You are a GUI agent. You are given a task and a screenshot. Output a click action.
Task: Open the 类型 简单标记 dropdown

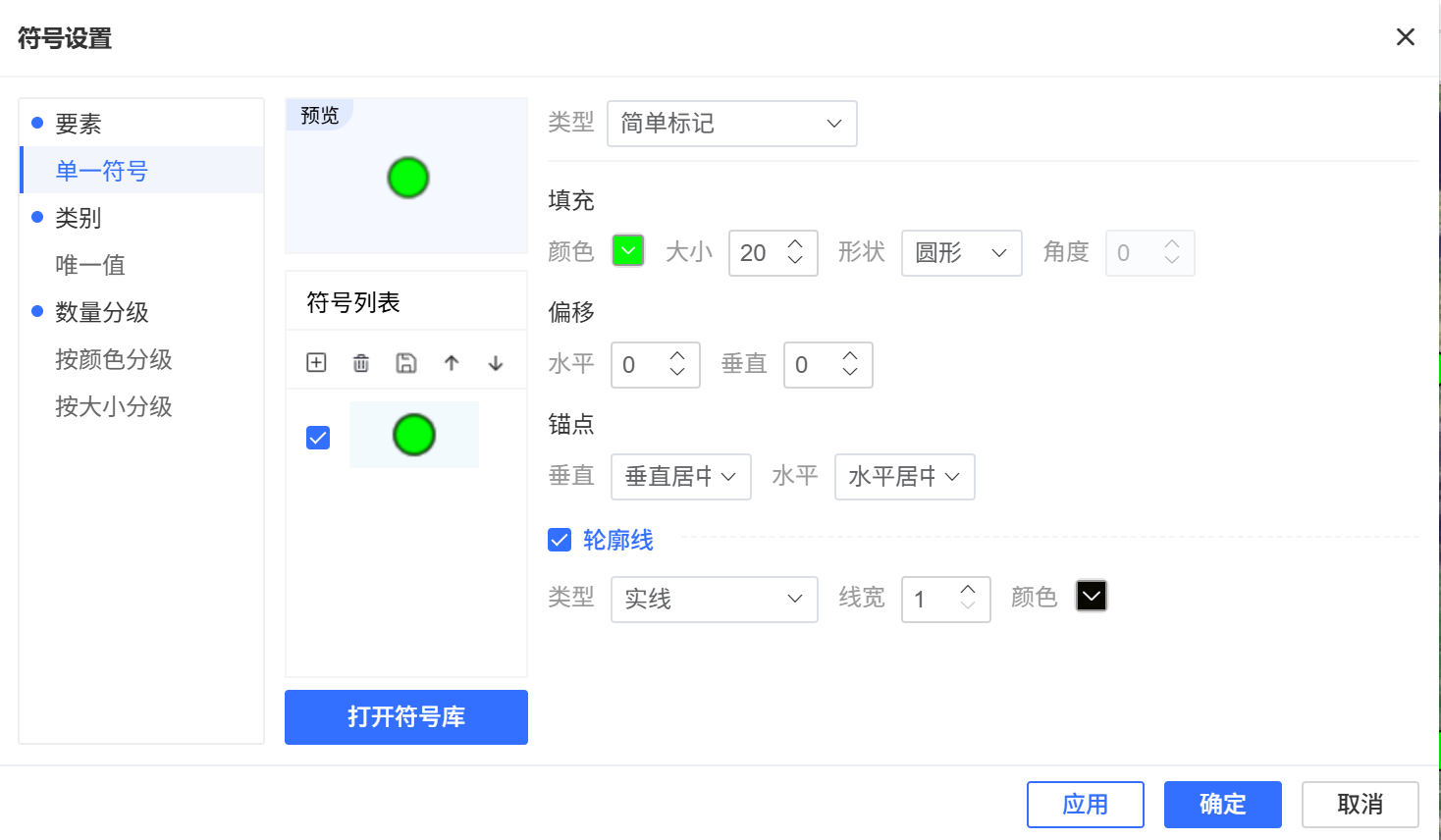click(731, 124)
